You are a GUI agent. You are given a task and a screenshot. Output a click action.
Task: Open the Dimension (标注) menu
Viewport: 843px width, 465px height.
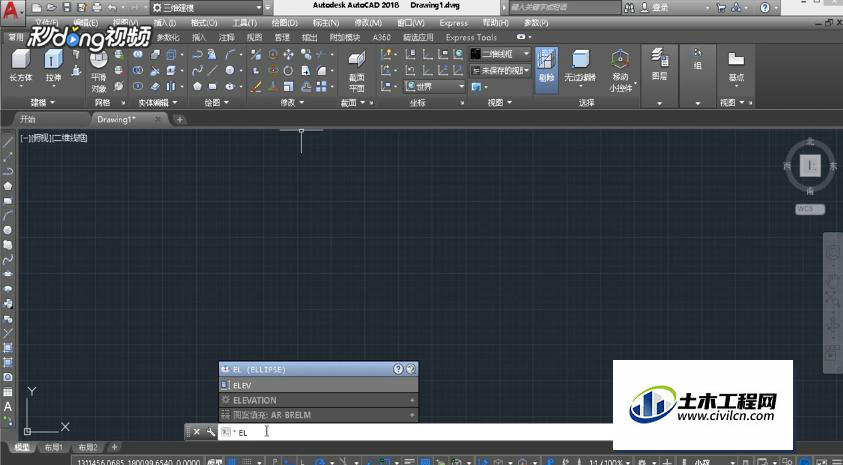point(326,23)
